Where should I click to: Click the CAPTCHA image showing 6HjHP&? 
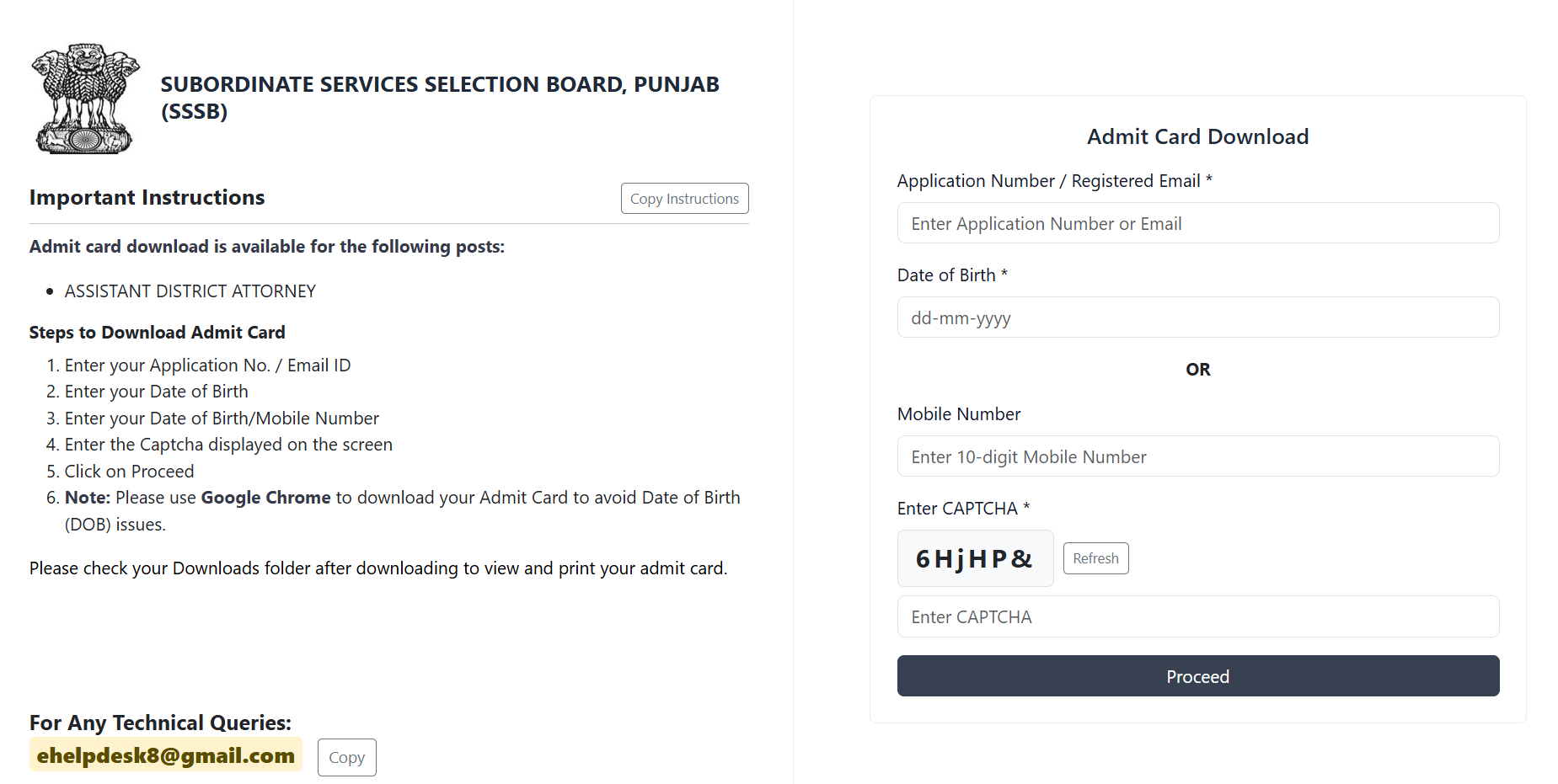(x=975, y=558)
